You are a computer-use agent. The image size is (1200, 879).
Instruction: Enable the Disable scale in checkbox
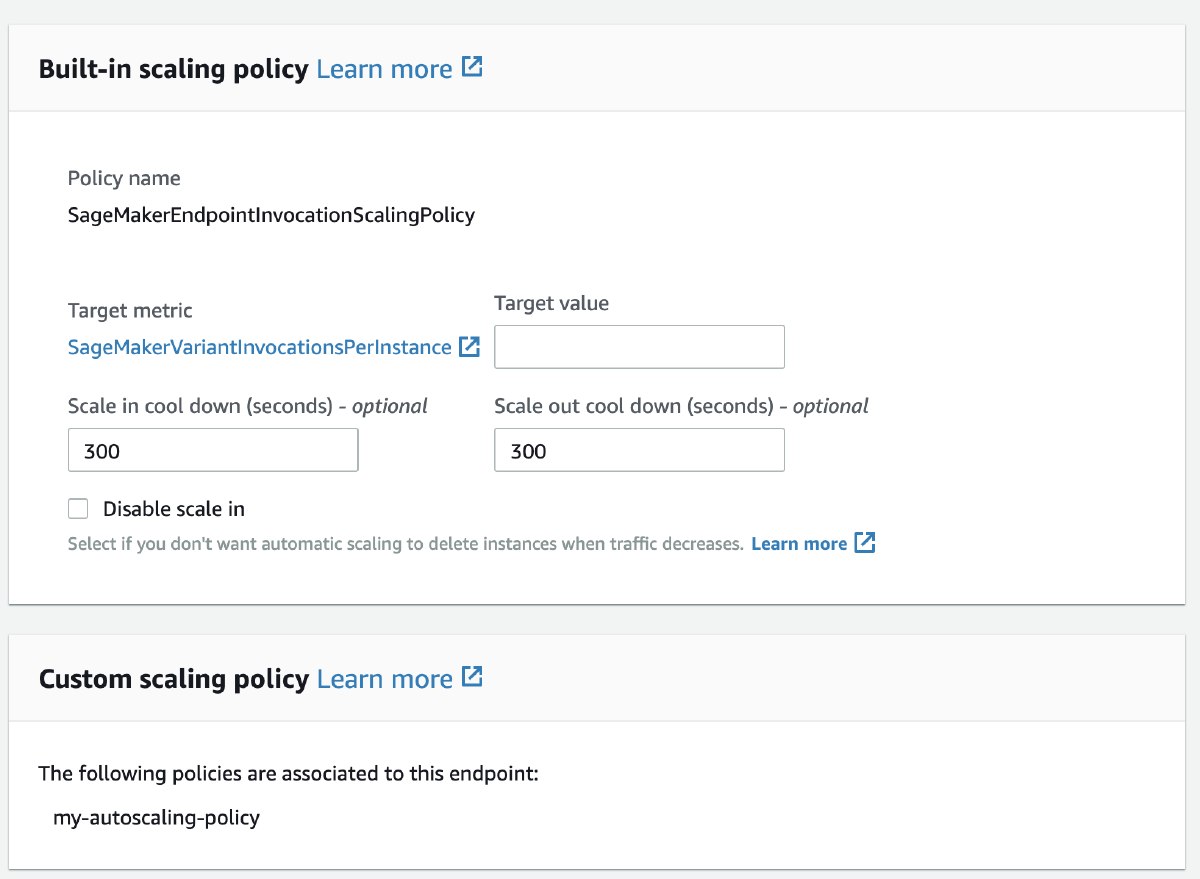(x=78, y=509)
